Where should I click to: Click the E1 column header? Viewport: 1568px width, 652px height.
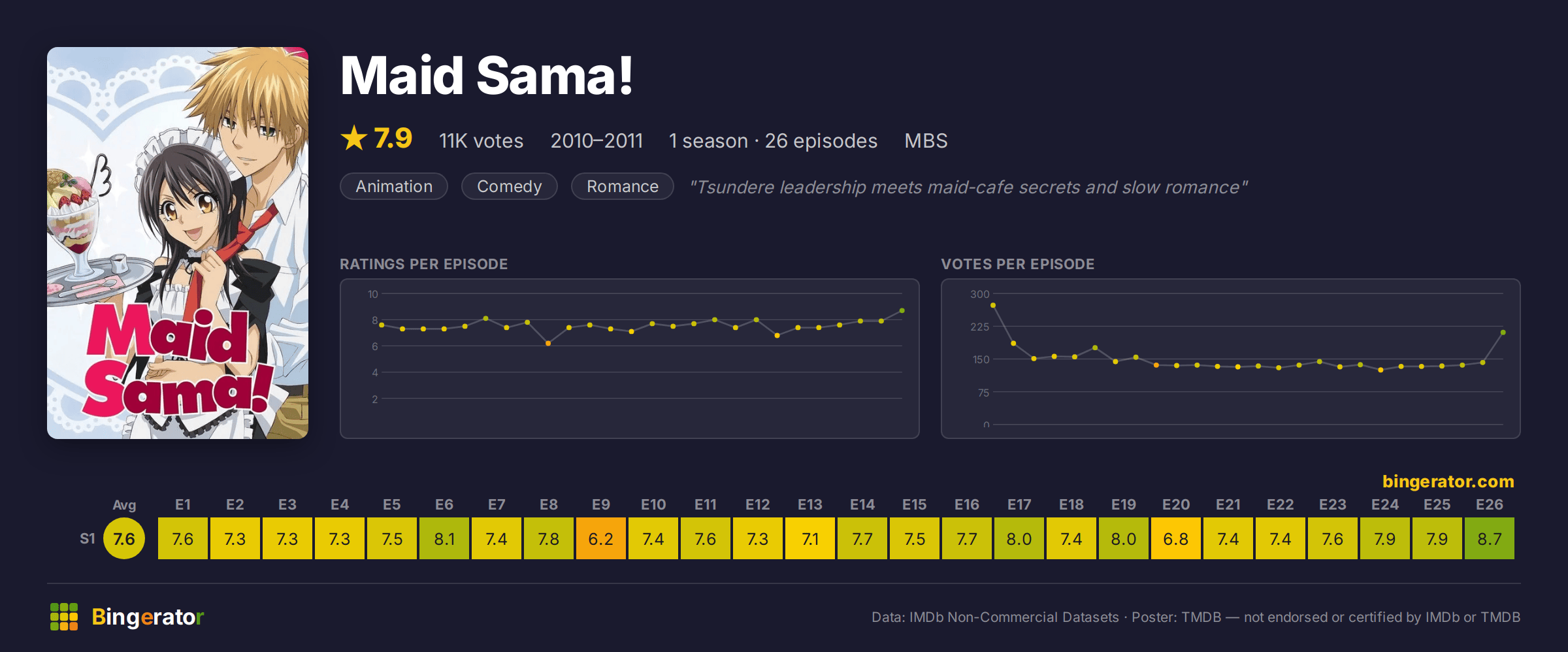(x=183, y=504)
